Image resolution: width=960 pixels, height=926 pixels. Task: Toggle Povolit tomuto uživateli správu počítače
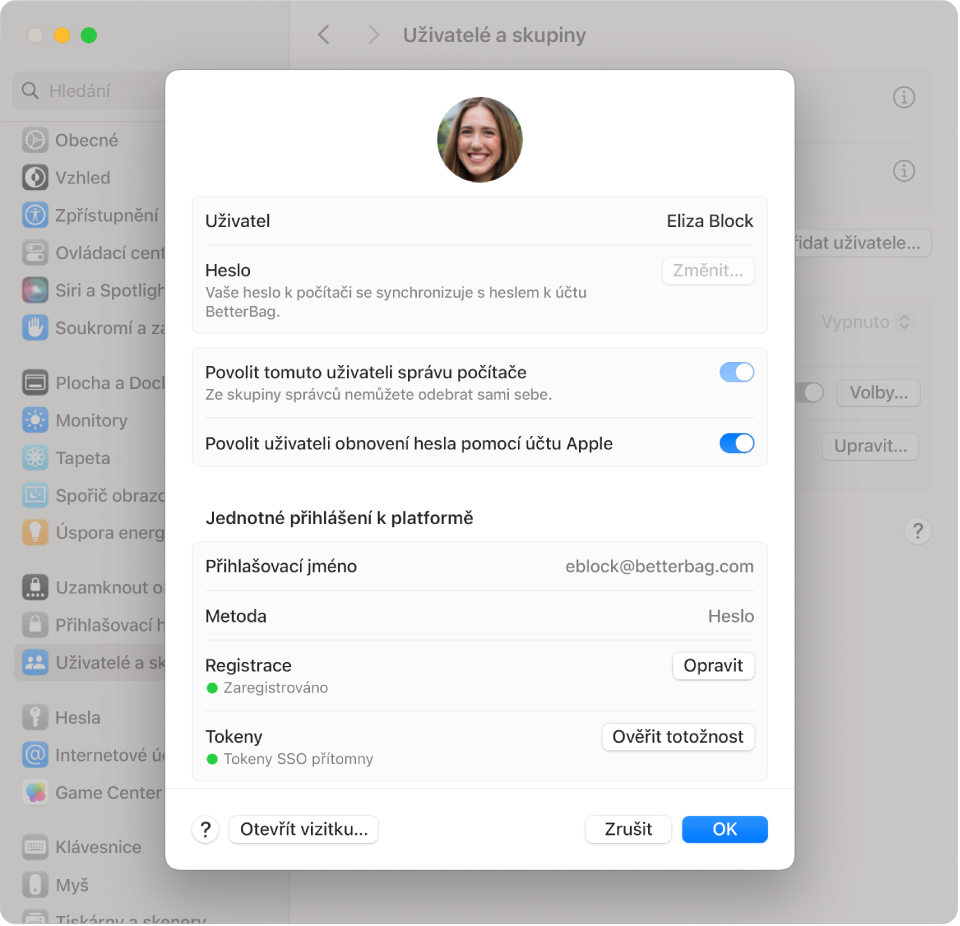point(737,372)
